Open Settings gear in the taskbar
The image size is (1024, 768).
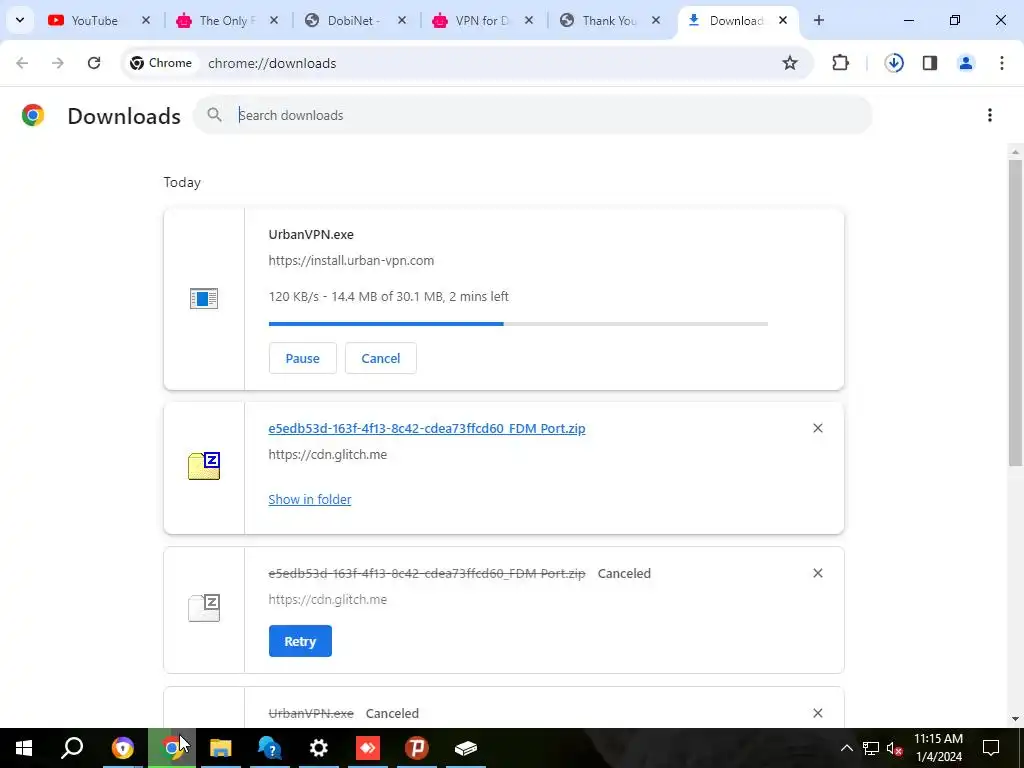(319, 748)
